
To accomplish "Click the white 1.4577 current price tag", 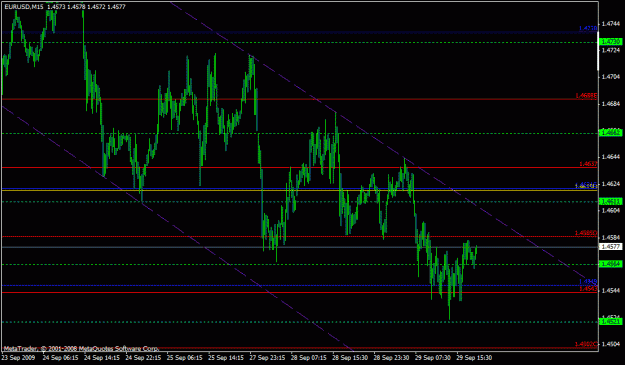I will pos(610,247).
